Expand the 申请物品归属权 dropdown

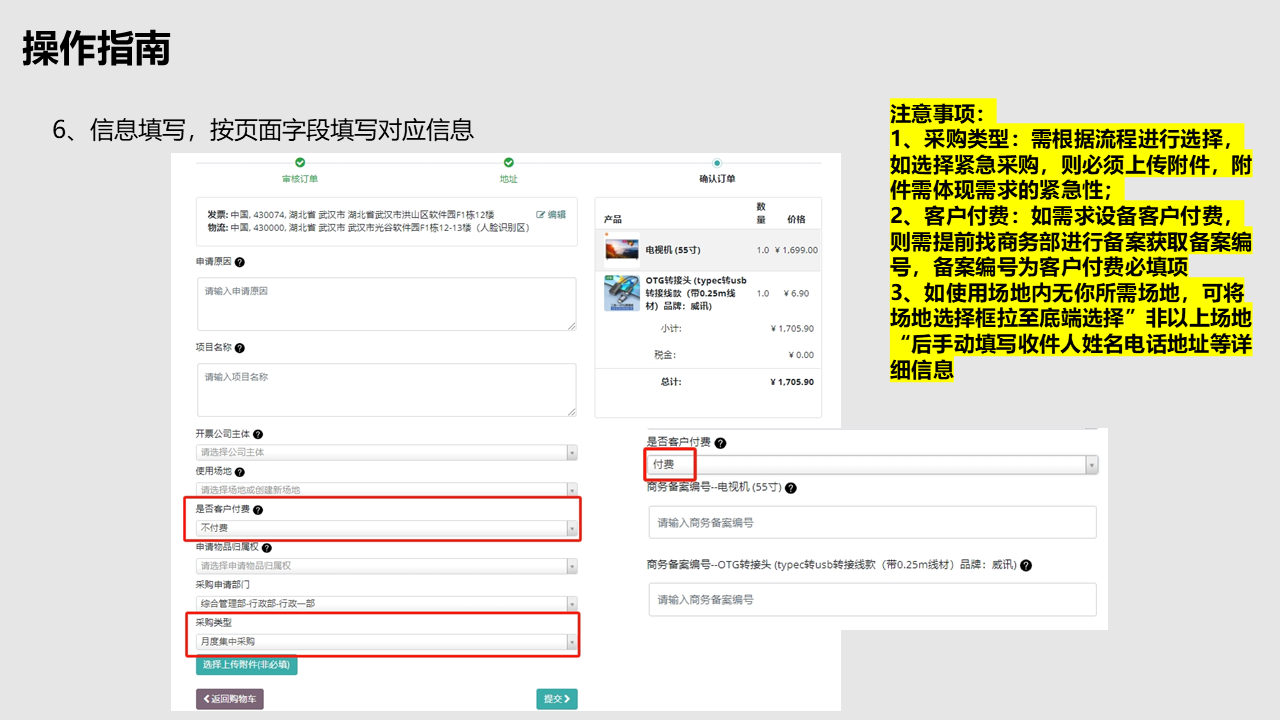click(x=386, y=566)
